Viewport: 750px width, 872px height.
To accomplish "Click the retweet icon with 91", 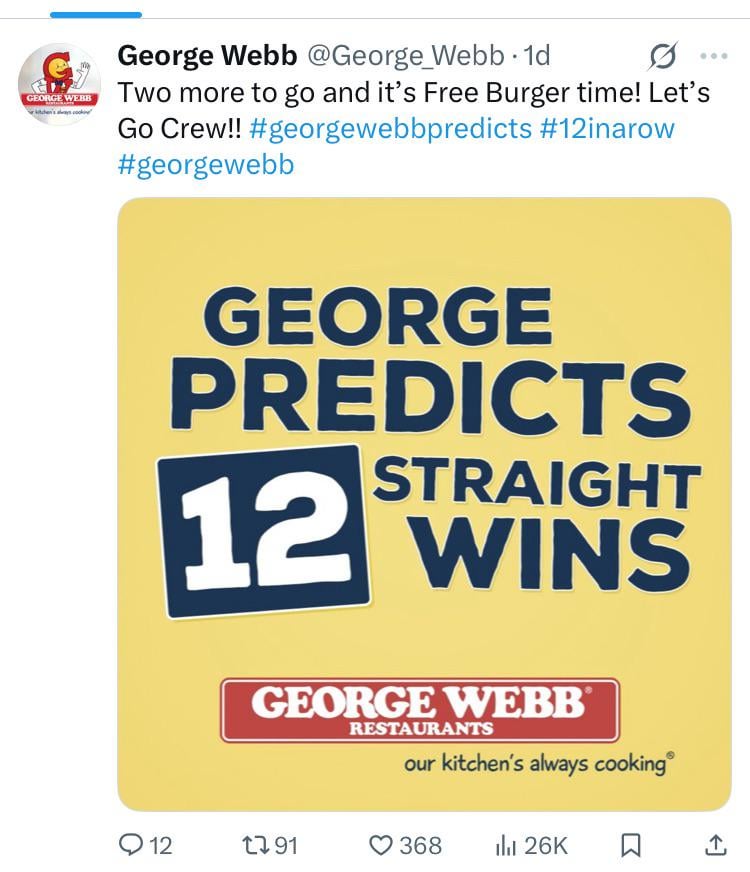I will 257,845.
